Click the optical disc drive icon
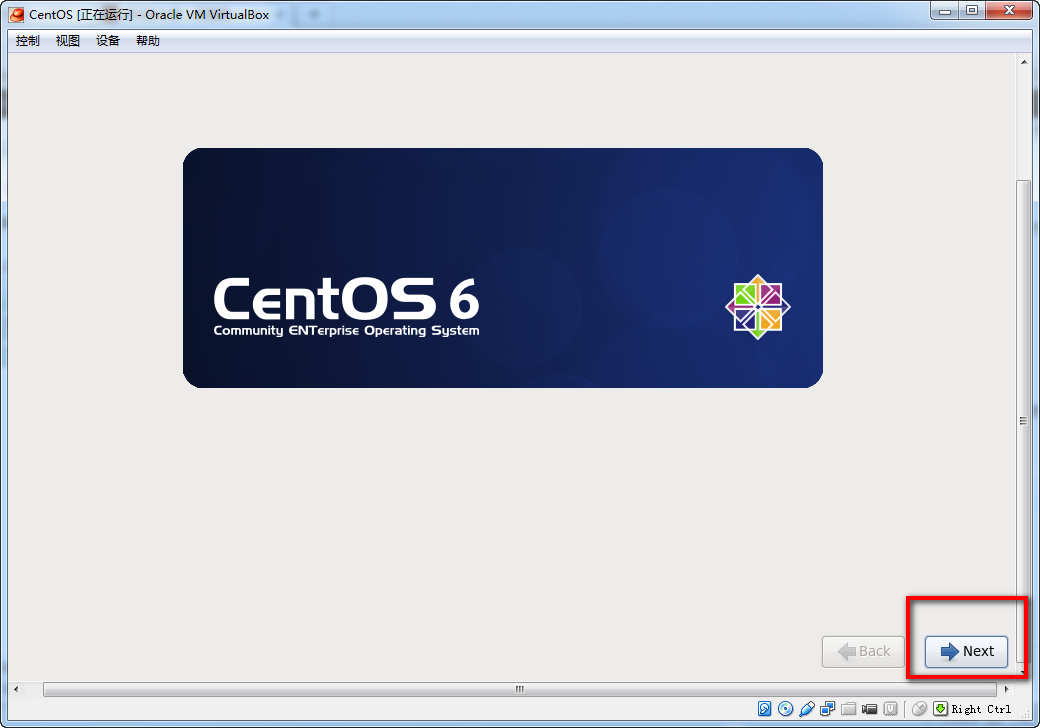The height and width of the screenshot is (728, 1040). pos(785,709)
